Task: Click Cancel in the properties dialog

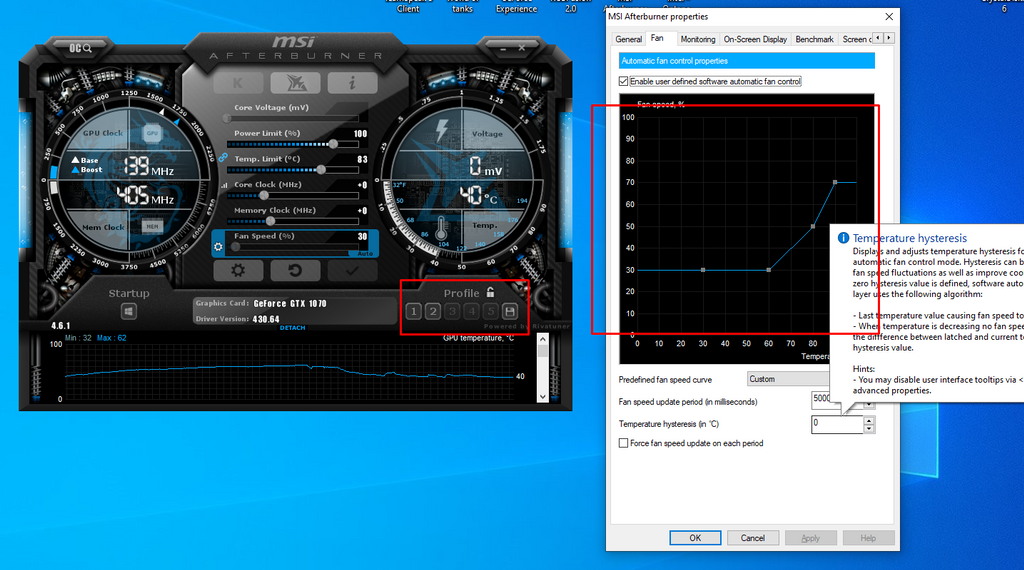Action: pyautogui.click(x=752, y=538)
